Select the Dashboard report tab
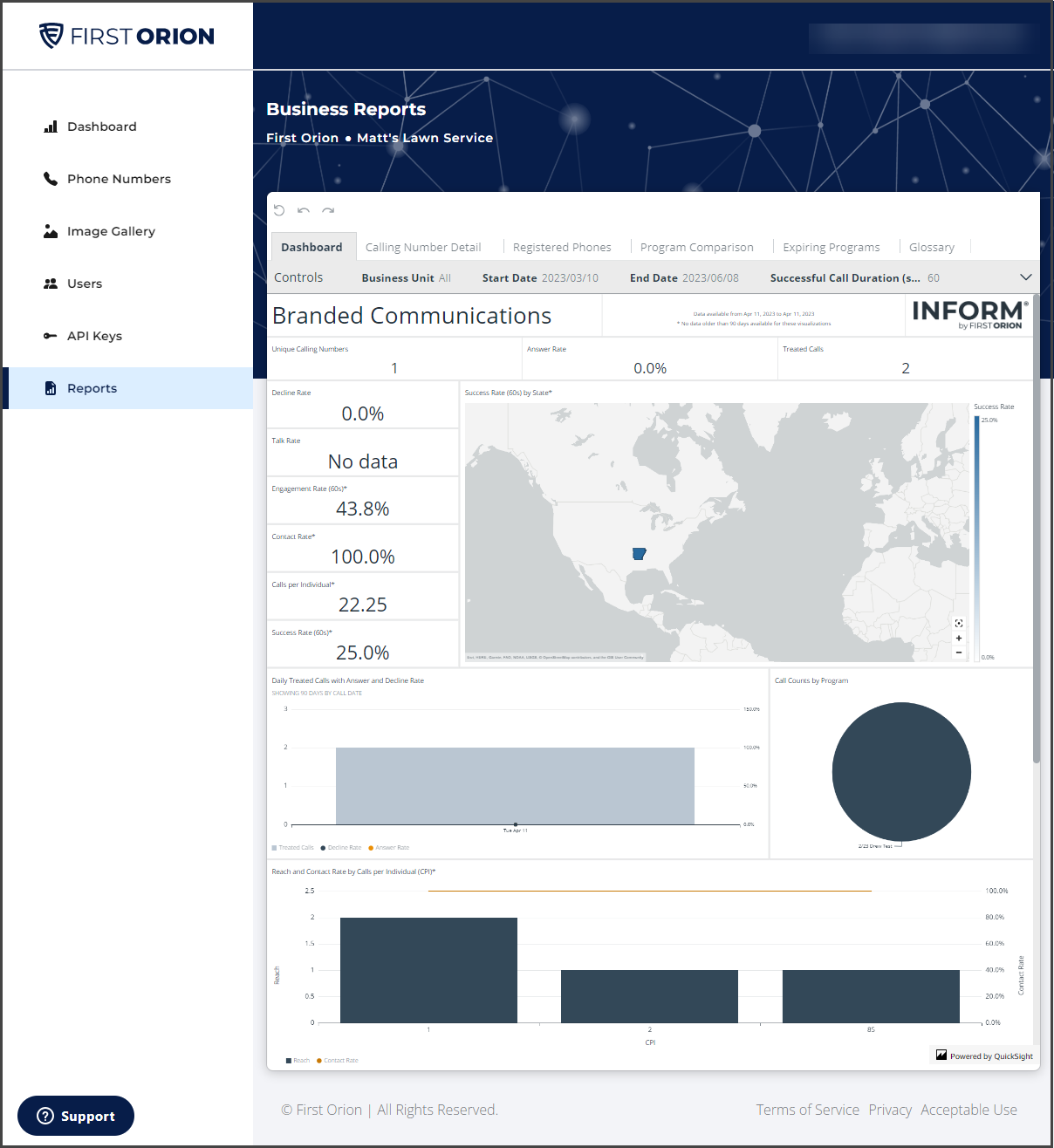The image size is (1054, 1148). [312, 247]
